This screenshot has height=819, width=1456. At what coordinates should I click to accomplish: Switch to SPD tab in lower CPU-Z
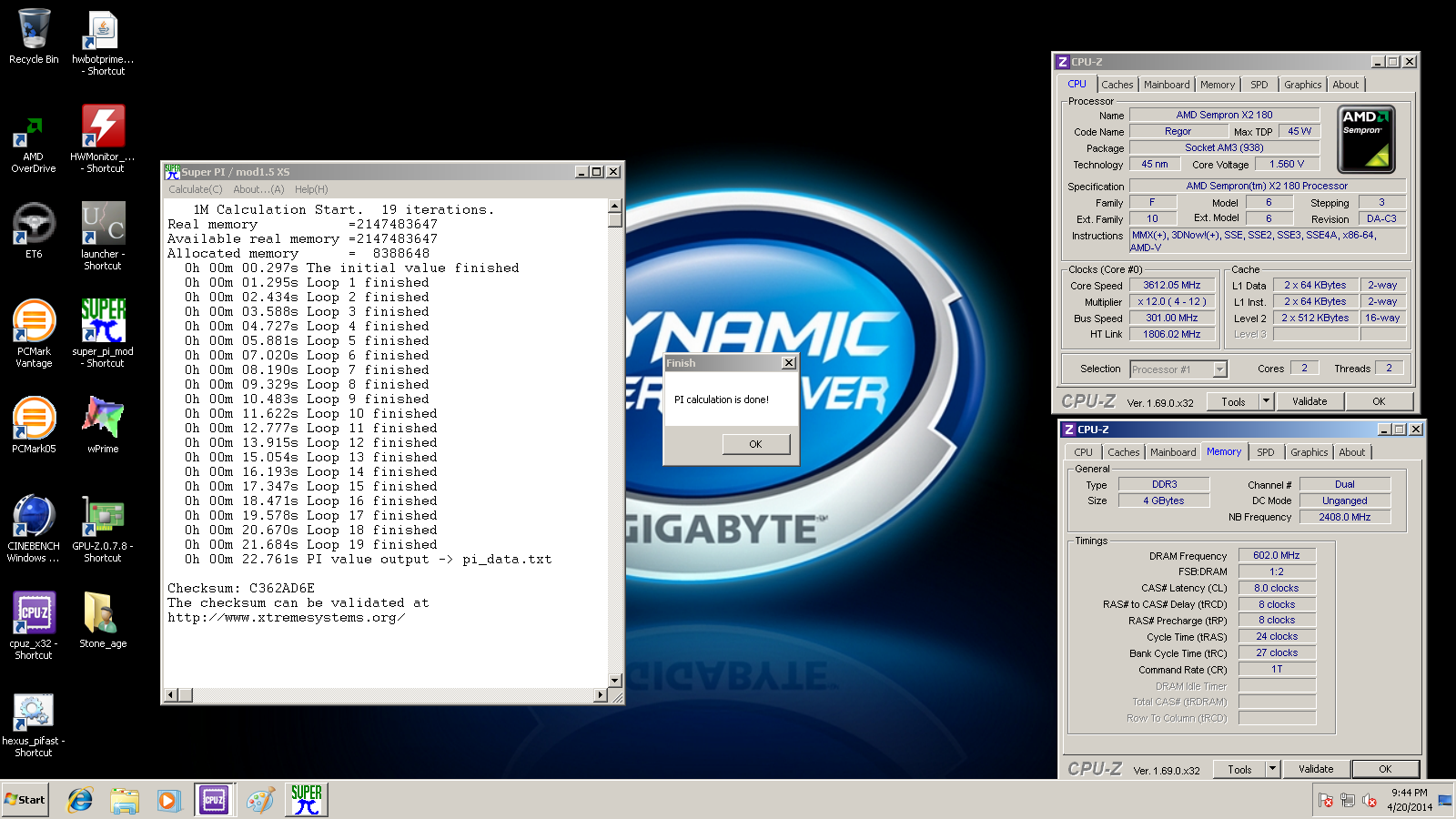click(x=1266, y=452)
